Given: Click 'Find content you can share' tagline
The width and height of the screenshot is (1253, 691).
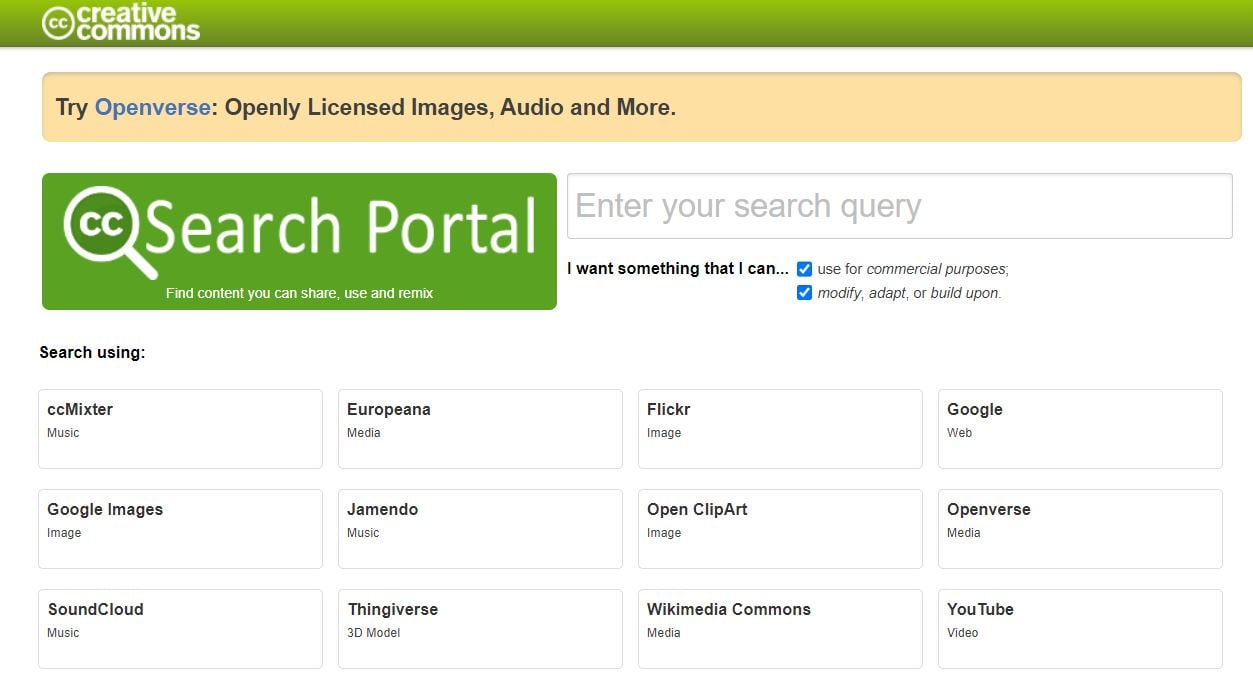Looking at the screenshot, I should pyautogui.click(x=299, y=294).
